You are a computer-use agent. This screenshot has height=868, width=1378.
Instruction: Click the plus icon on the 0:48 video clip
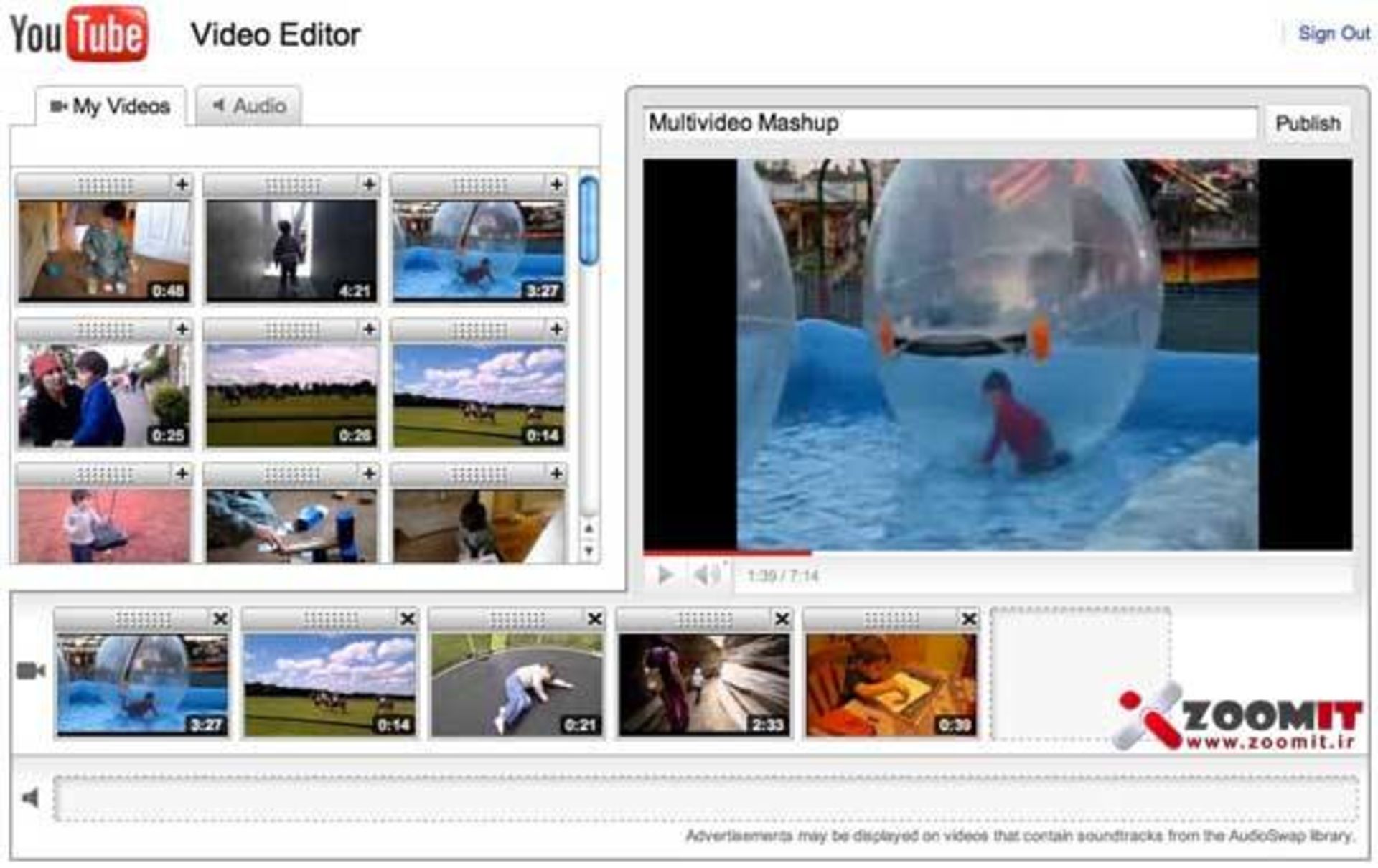[x=182, y=185]
